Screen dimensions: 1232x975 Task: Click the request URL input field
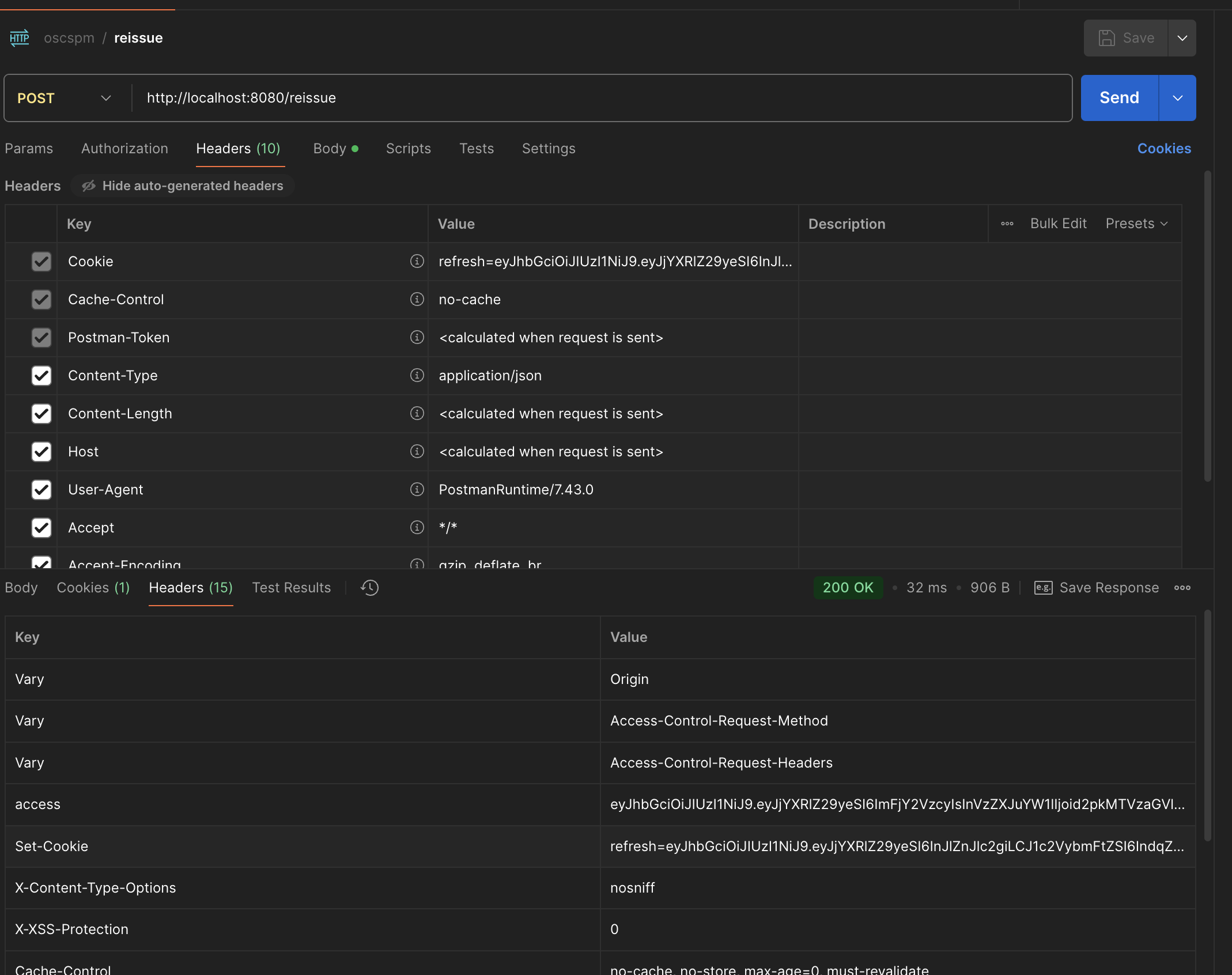click(599, 98)
